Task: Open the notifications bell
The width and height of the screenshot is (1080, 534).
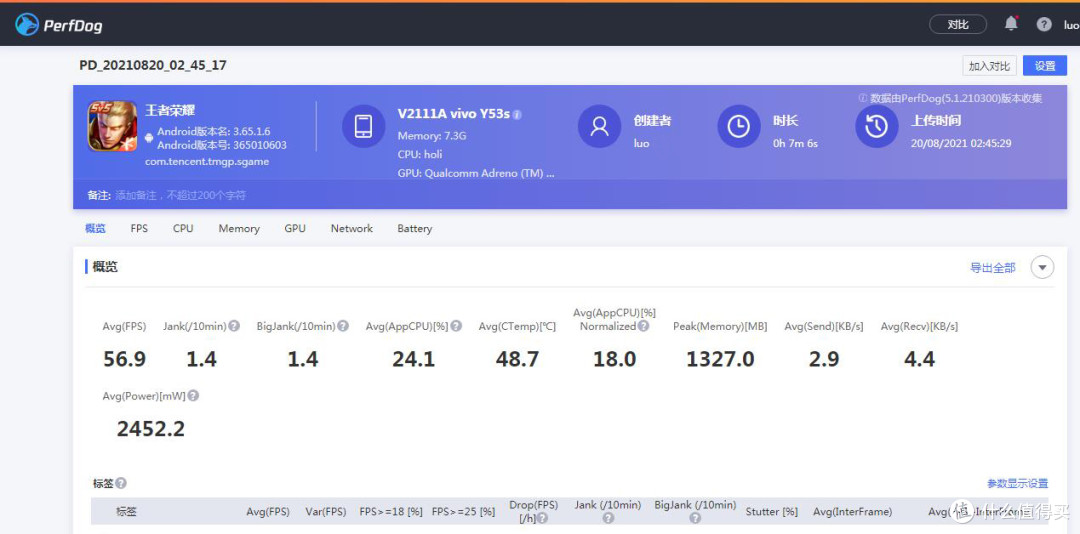Action: click(x=1011, y=24)
